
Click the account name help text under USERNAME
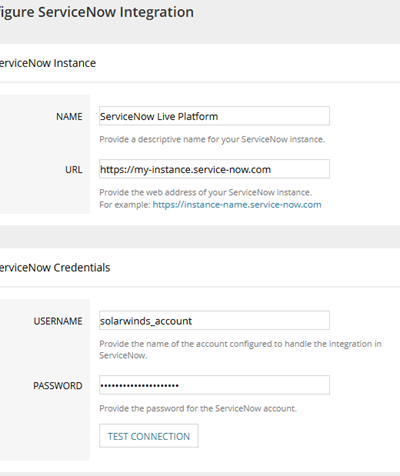click(240, 349)
